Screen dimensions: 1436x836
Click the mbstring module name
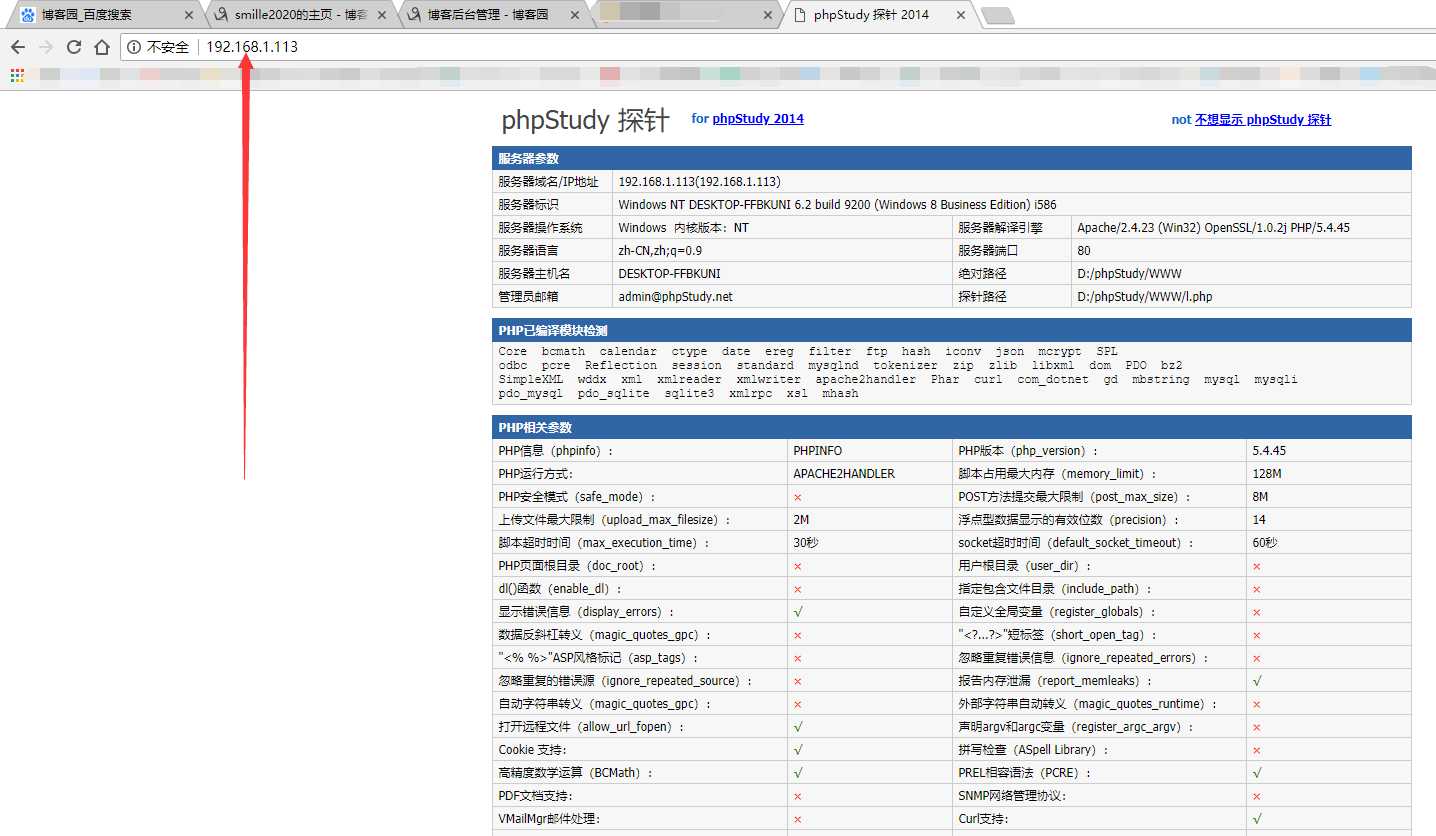coord(1161,380)
